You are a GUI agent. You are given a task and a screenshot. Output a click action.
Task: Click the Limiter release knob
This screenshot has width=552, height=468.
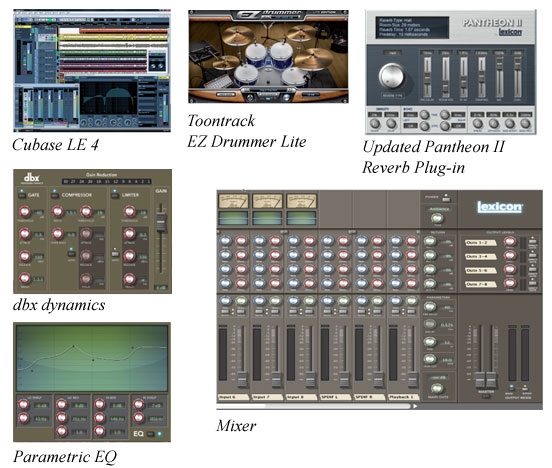[129, 256]
